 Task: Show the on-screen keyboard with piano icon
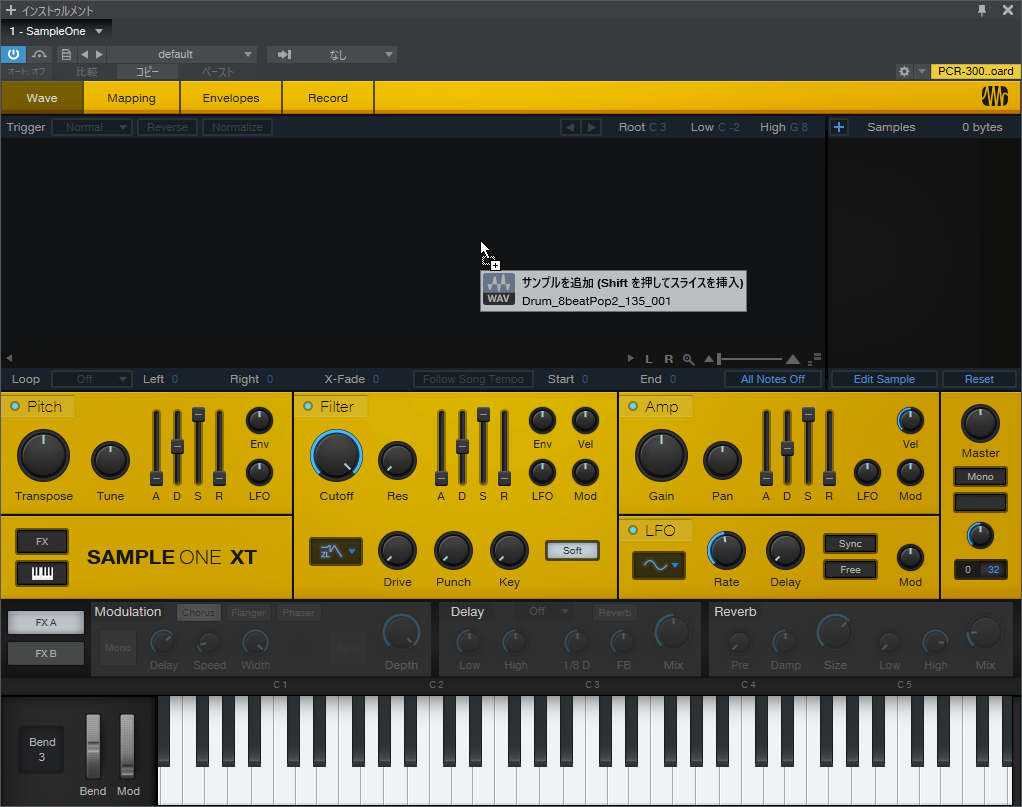coord(42,573)
